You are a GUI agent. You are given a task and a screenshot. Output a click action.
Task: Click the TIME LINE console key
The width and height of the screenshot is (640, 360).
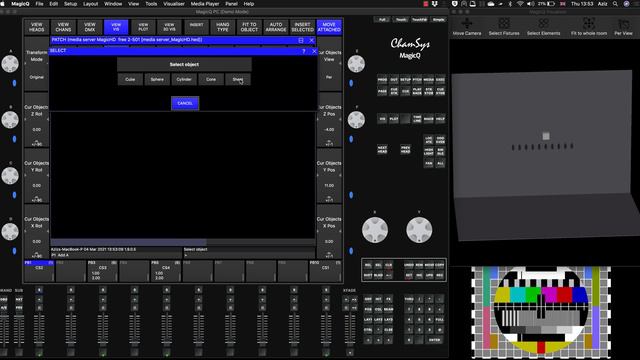tap(417, 119)
